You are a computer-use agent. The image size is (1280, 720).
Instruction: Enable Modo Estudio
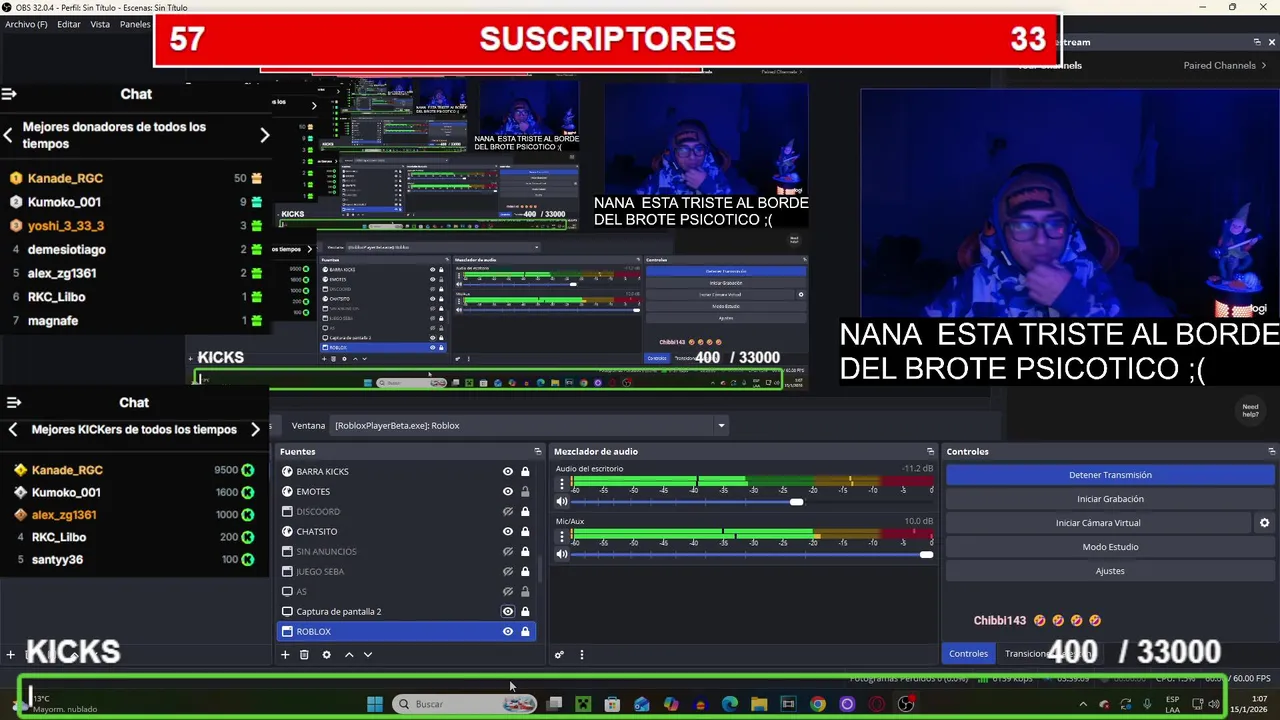pos(1110,547)
